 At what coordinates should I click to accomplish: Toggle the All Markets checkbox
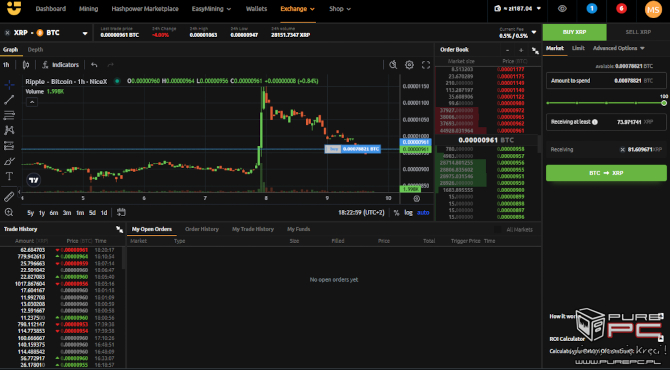[x=497, y=230]
